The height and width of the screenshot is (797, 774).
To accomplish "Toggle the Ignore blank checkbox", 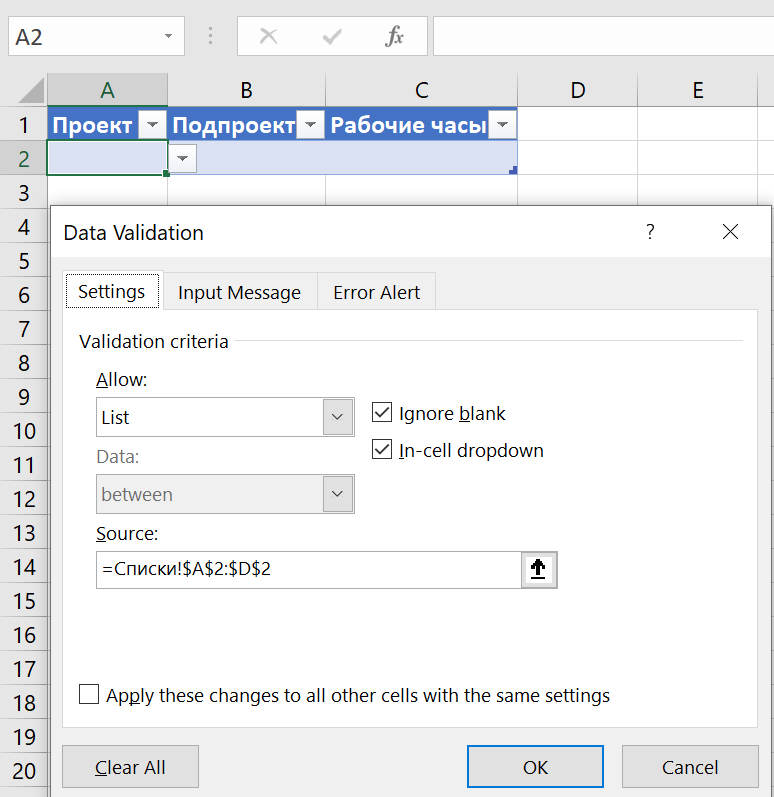I will [382, 412].
